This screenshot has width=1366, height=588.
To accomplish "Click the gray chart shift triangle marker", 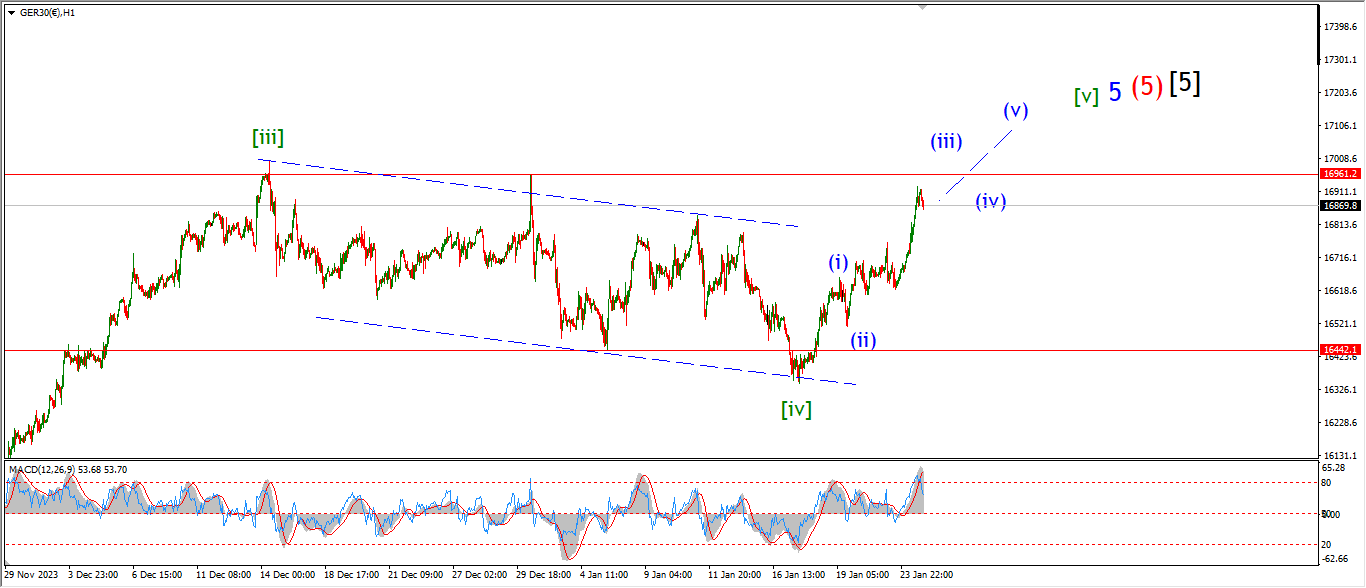I will click(x=923, y=7).
